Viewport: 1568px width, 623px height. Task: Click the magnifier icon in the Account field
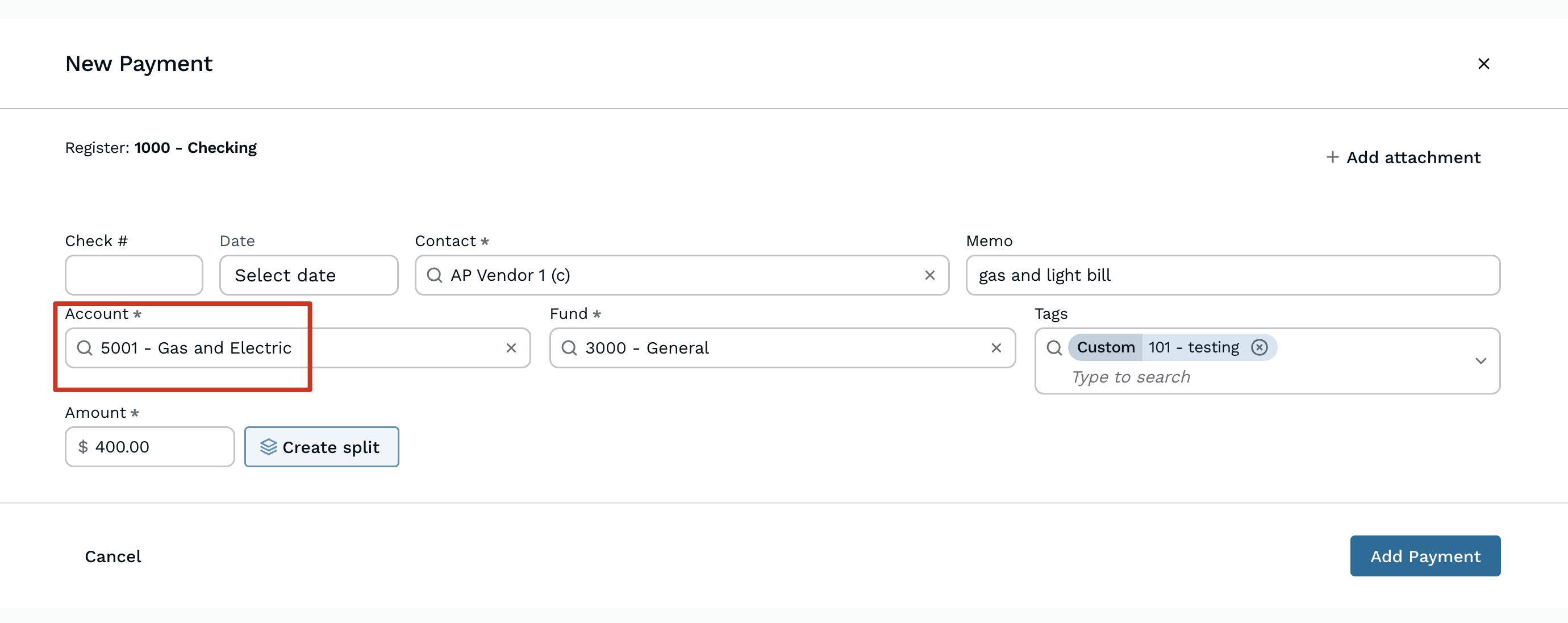tap(84, 348)
